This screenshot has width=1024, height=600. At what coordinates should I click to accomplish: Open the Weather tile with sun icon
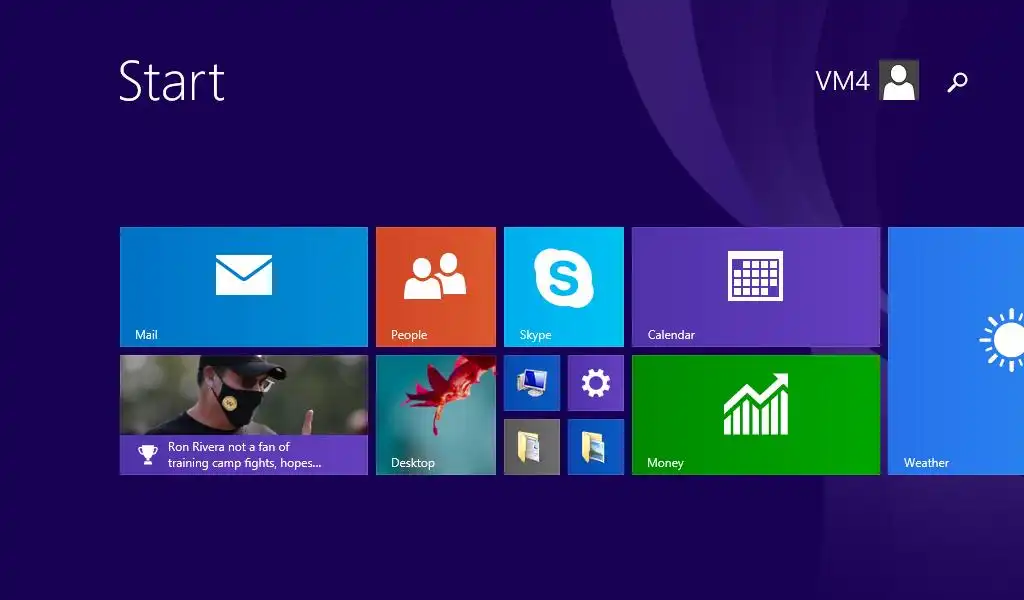tap(956, 351)
